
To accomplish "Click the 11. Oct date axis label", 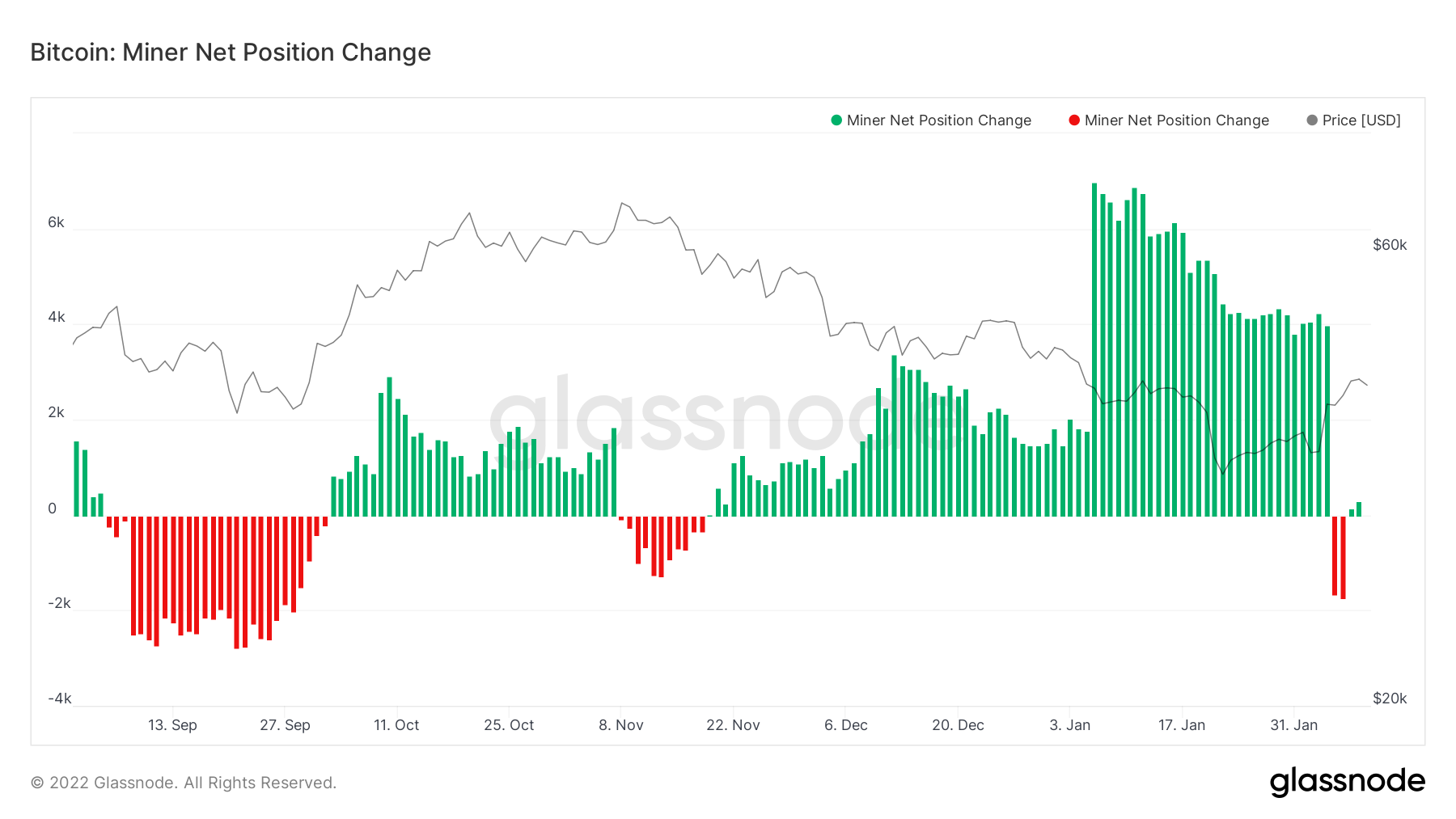I will (x=396, y=725).
